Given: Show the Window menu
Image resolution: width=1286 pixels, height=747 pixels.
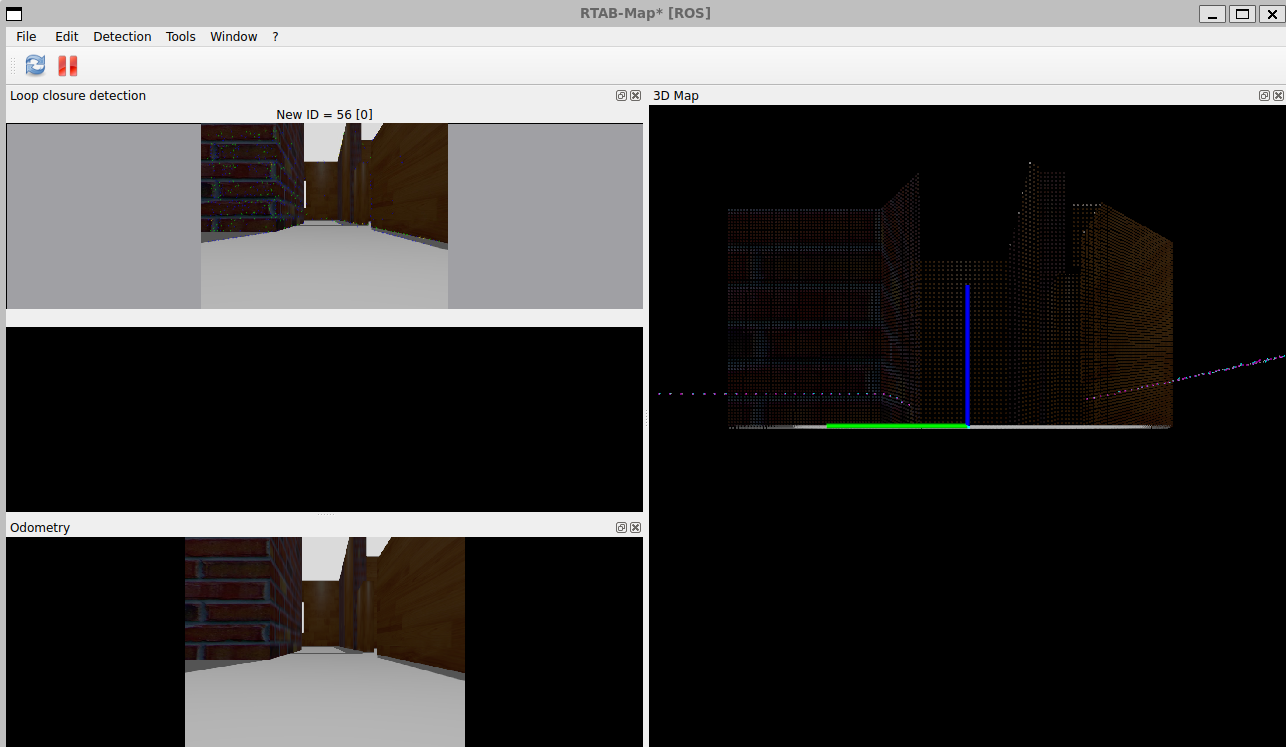Looking at the screenshot, I should (x=233, y=37).
